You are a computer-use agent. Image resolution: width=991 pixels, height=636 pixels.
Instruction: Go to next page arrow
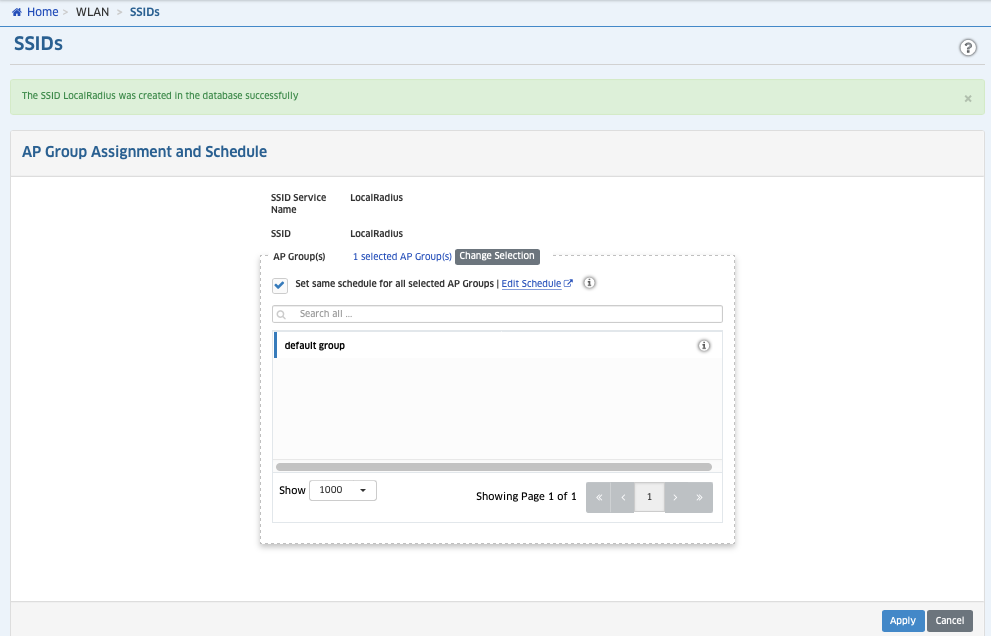coord(675,497)
